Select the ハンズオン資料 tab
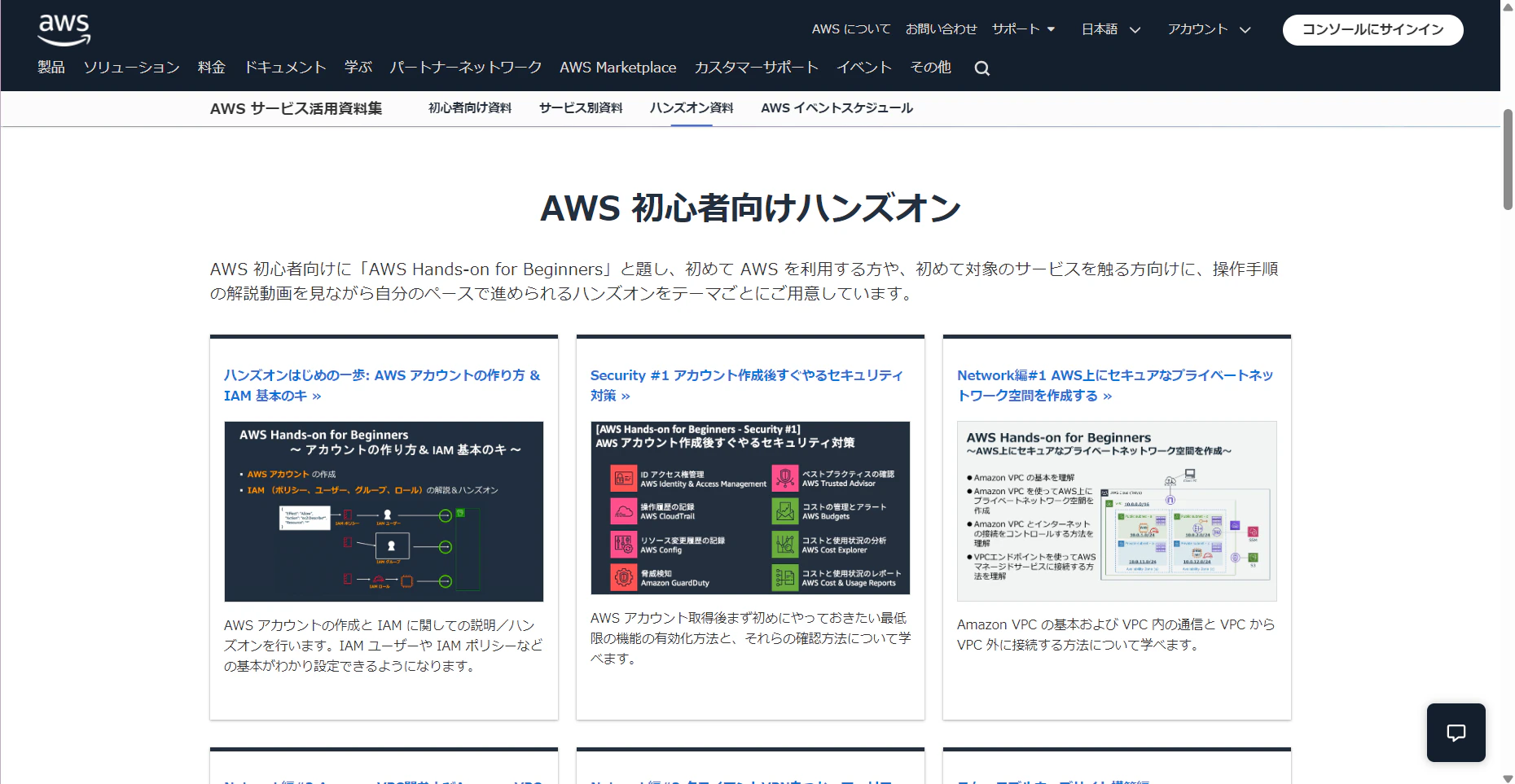Viewport: 1515px width, 784px height. [692, 108]
